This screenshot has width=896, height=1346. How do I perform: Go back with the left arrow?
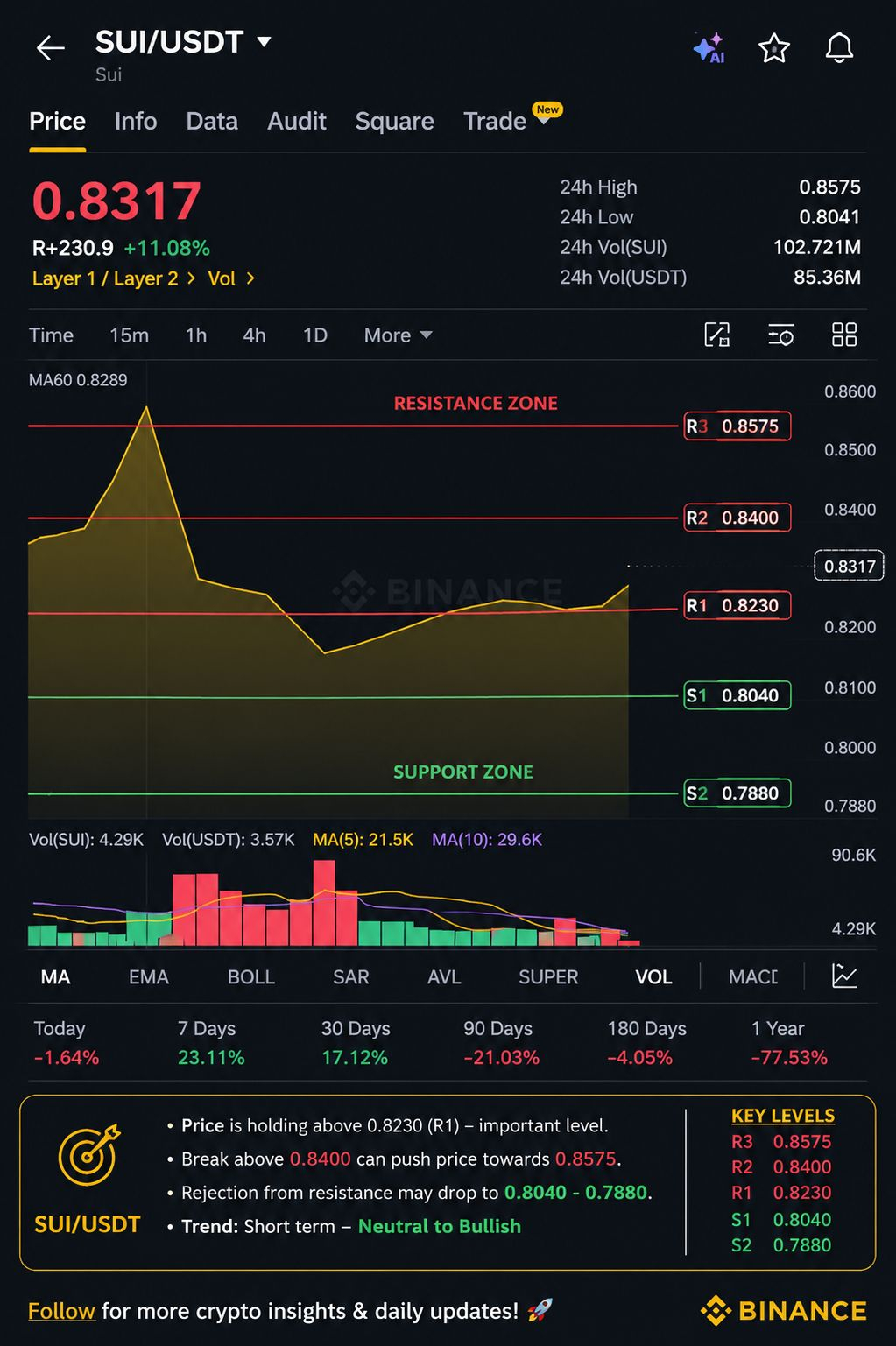pos(51,47)
